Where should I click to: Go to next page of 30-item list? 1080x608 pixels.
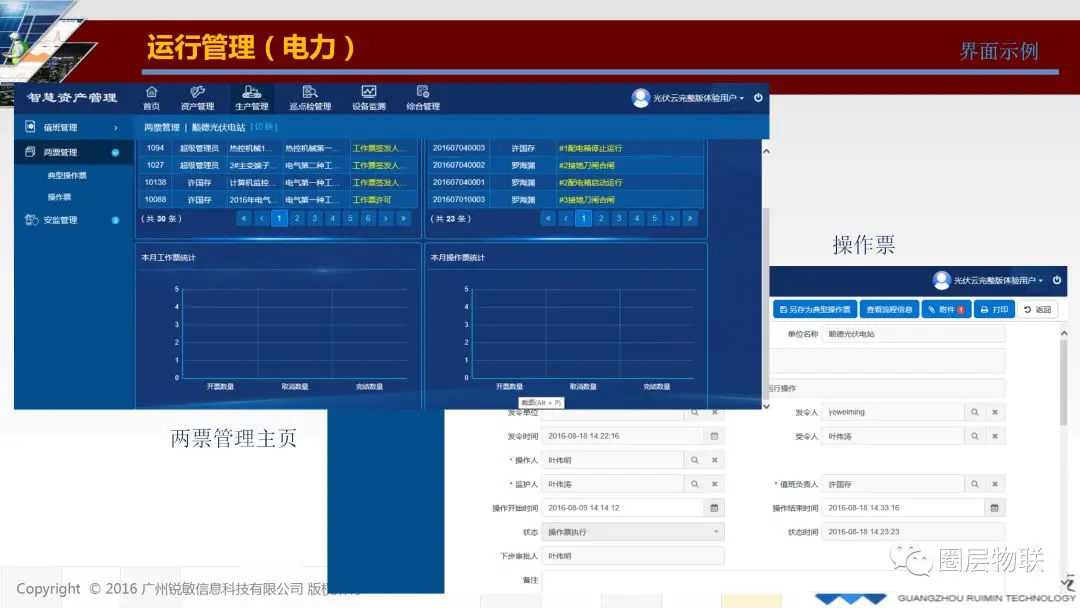click(x=386, y=218)
